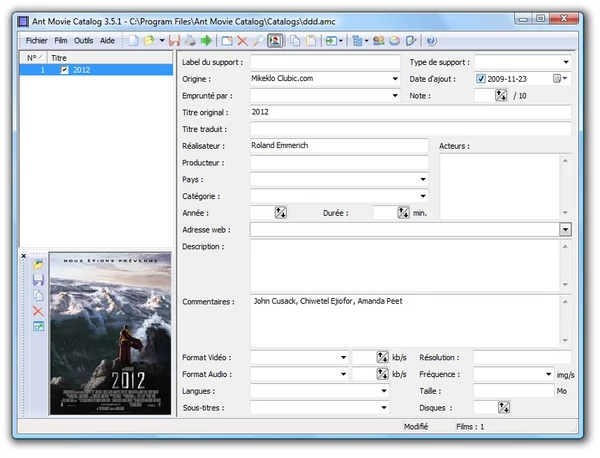Delete the picture with the panel red X
Screen dimensions: 600x458
coord(38,311)
